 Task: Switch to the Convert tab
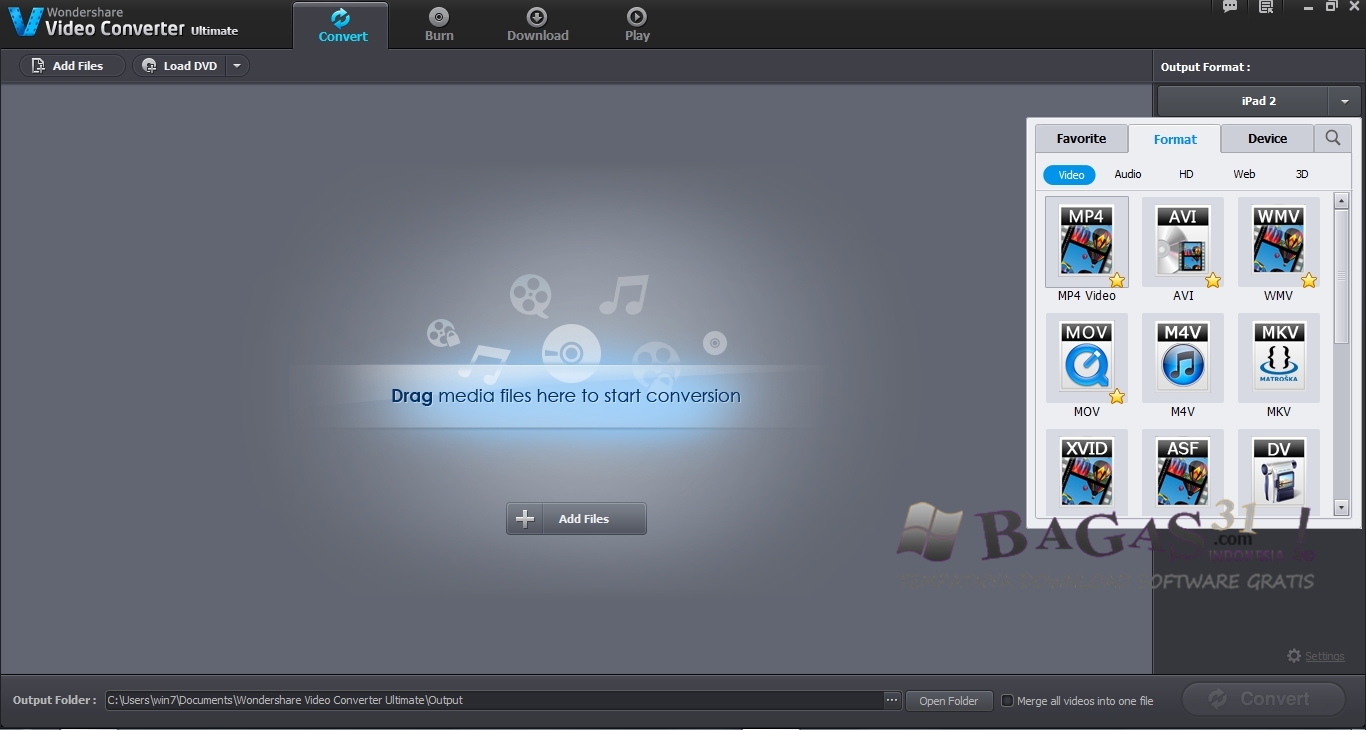point(343,25)
